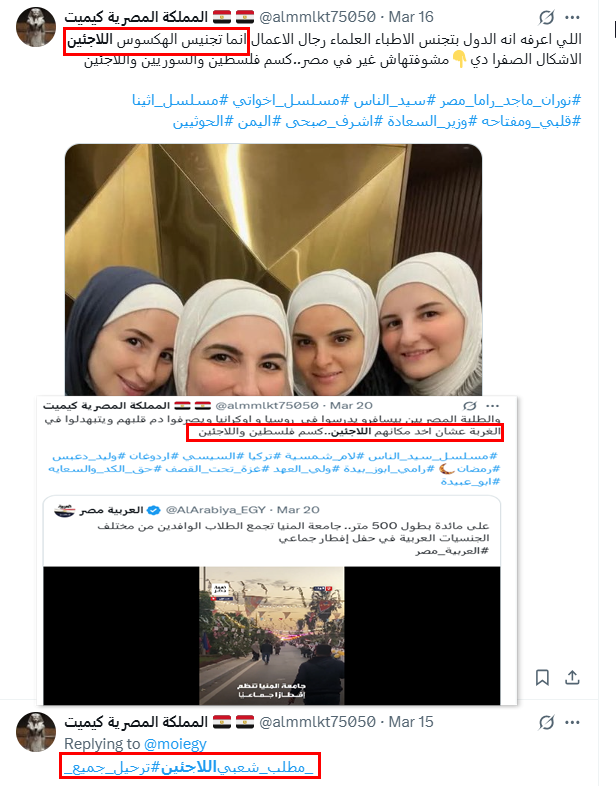The height and width of the screenshot is (786, 616).
Task: Open the hashtag in the Mar 15 reply
Action: (188, 767)
